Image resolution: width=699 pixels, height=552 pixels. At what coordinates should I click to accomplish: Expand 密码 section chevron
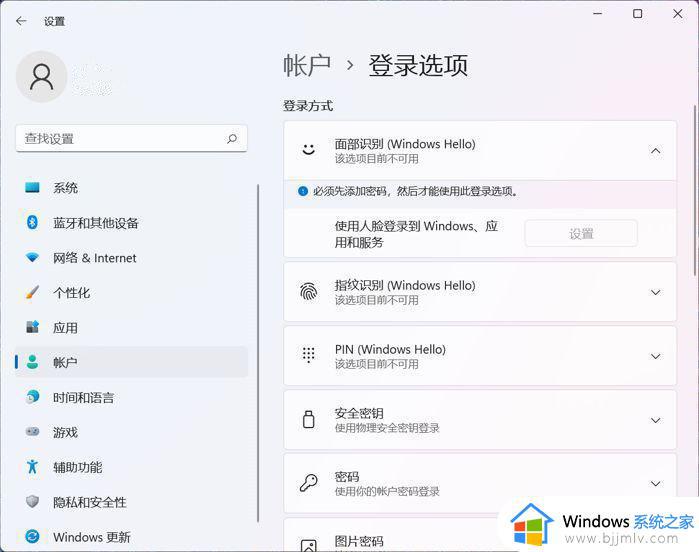tap(655, 484)
